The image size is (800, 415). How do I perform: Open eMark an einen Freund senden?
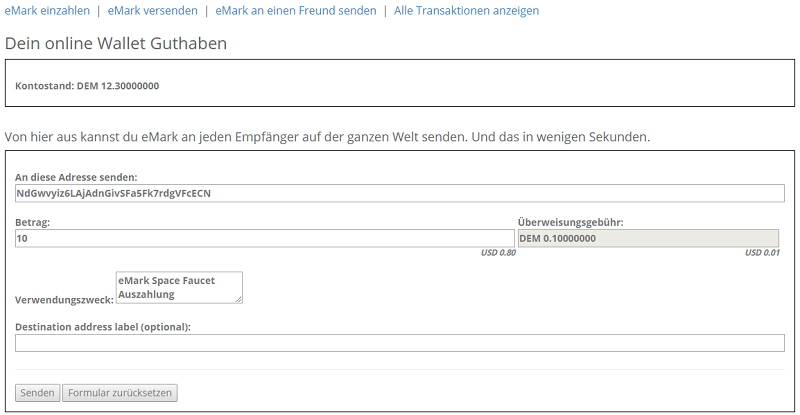tap(296, 11)
